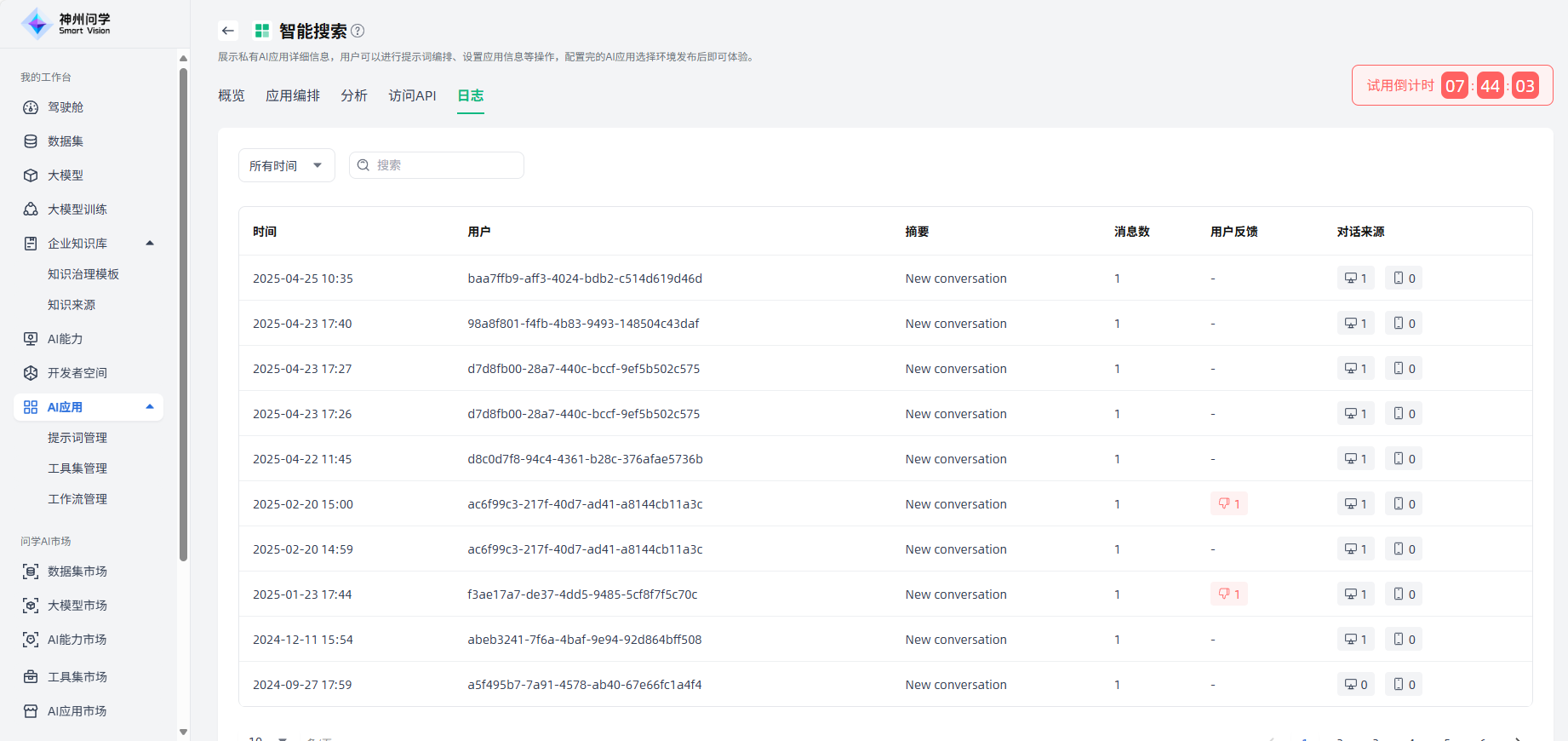Click the 2025-04-23 17:26 timestamp cell
The width and height of the screenshot is (1568, 741).
(302, 414)
